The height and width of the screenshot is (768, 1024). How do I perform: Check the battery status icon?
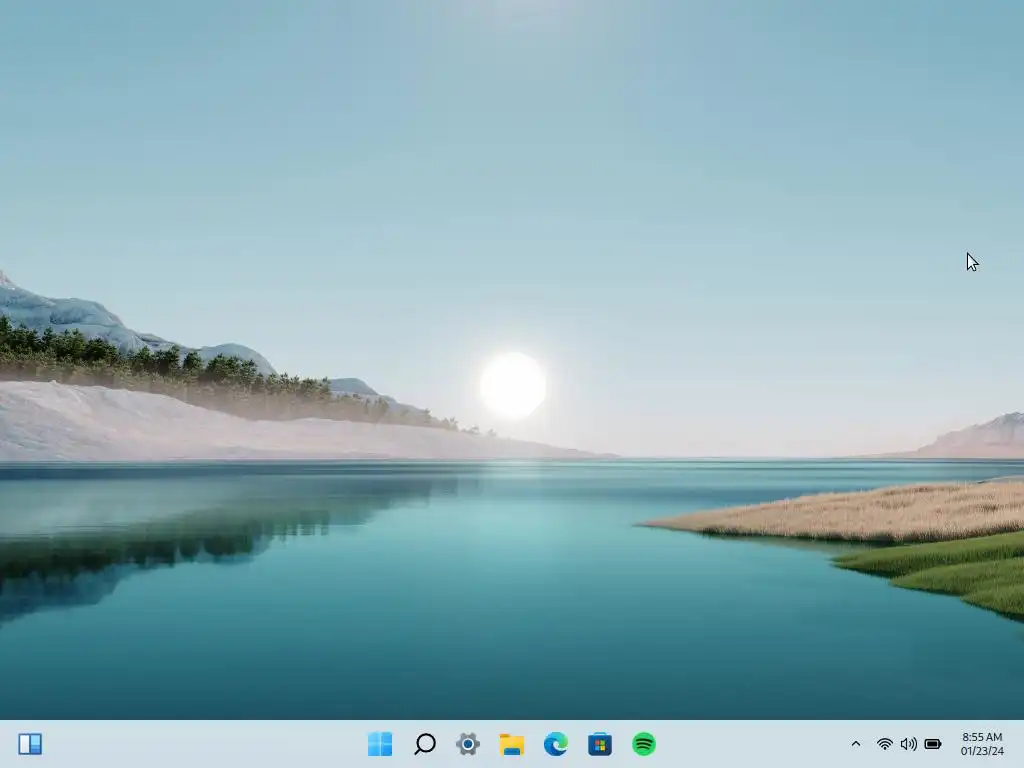click(933, 744)
